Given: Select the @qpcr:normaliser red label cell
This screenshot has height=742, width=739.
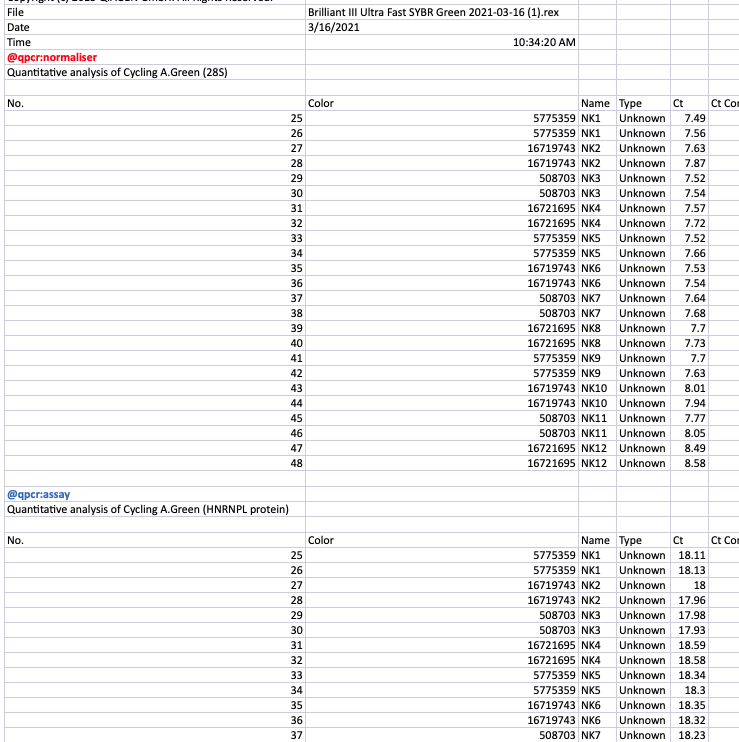Looking at the screenshot, I should coord(155,57).
